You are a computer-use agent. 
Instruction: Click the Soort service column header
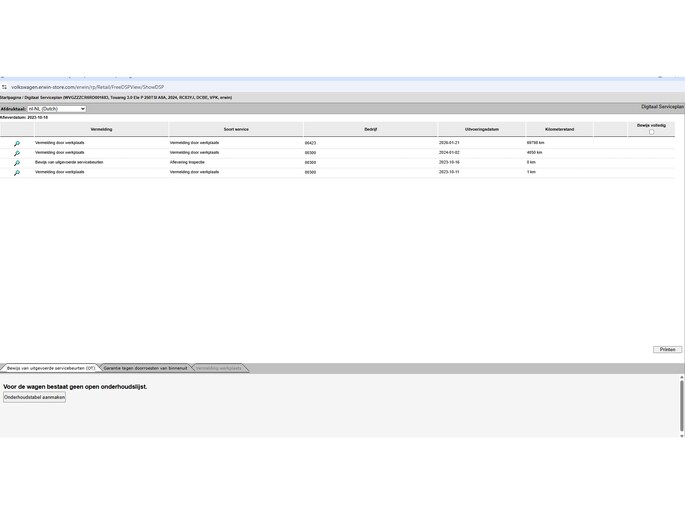(x=236, y=129)
